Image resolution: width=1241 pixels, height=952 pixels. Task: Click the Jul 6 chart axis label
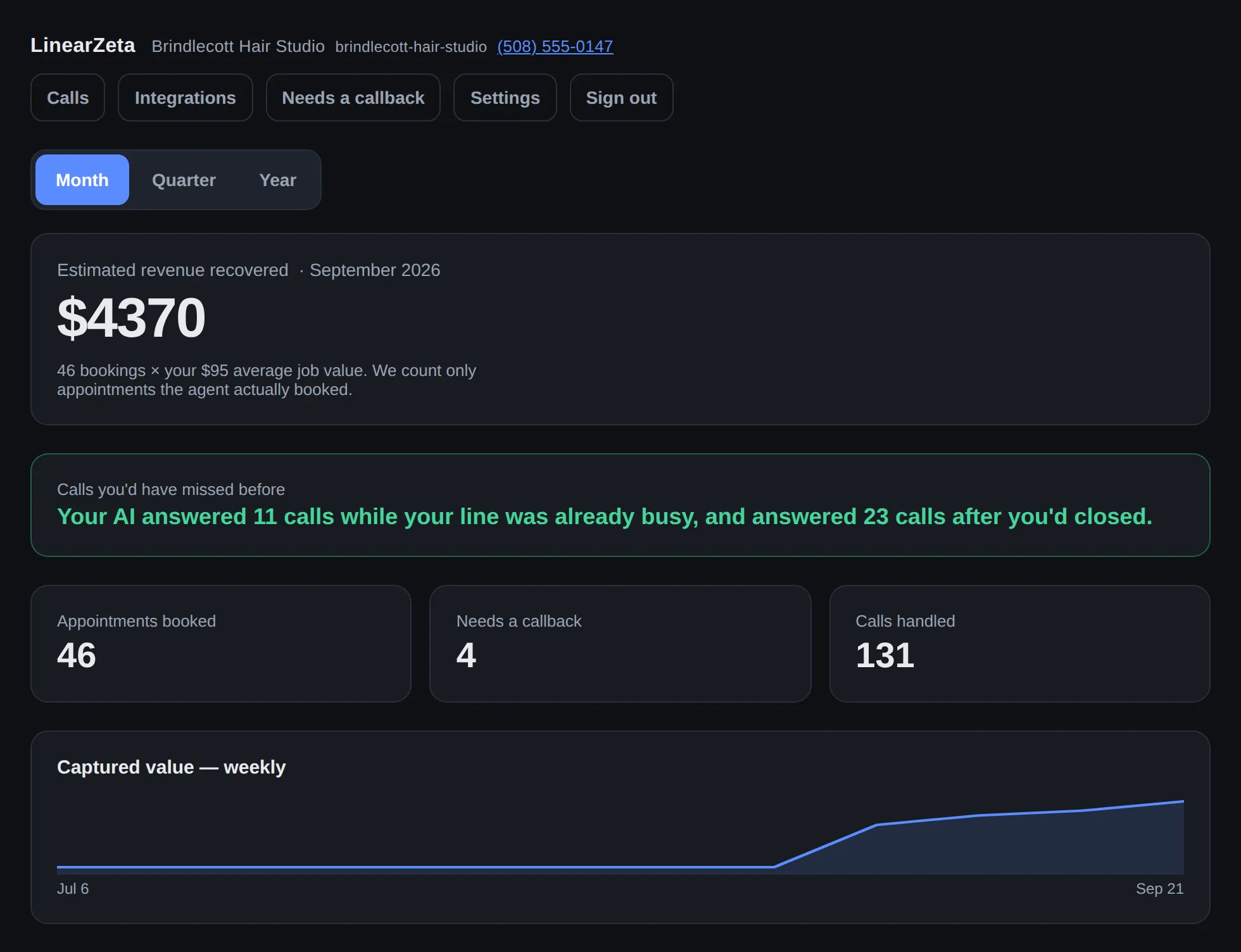(73, 889)
